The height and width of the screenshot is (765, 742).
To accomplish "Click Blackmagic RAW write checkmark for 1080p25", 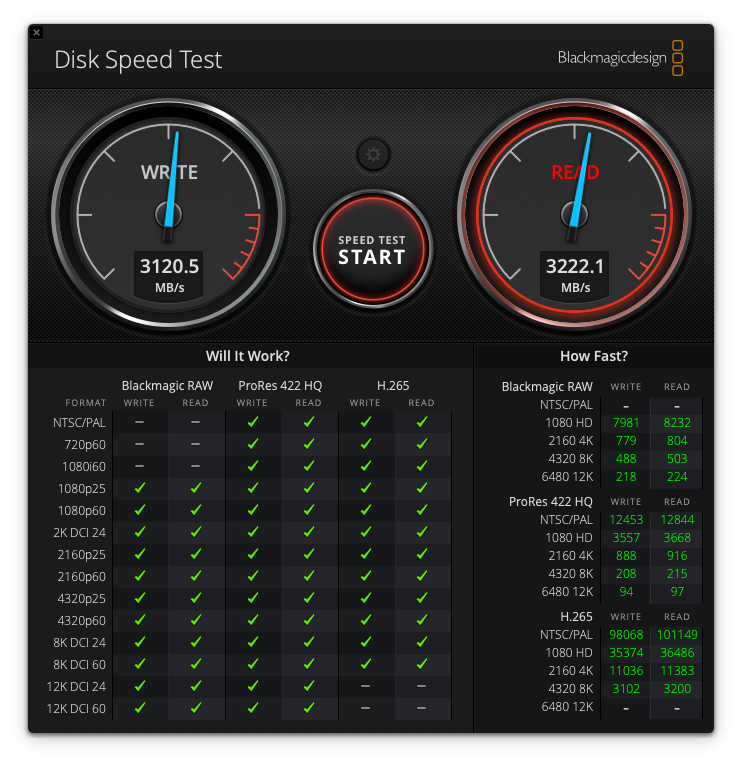I will [x=140, y=488].
